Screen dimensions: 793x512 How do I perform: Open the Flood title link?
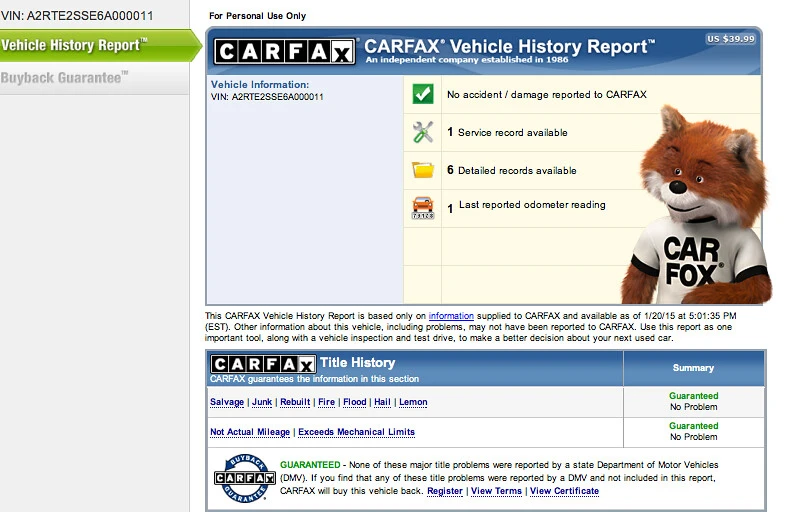(355, 402)
